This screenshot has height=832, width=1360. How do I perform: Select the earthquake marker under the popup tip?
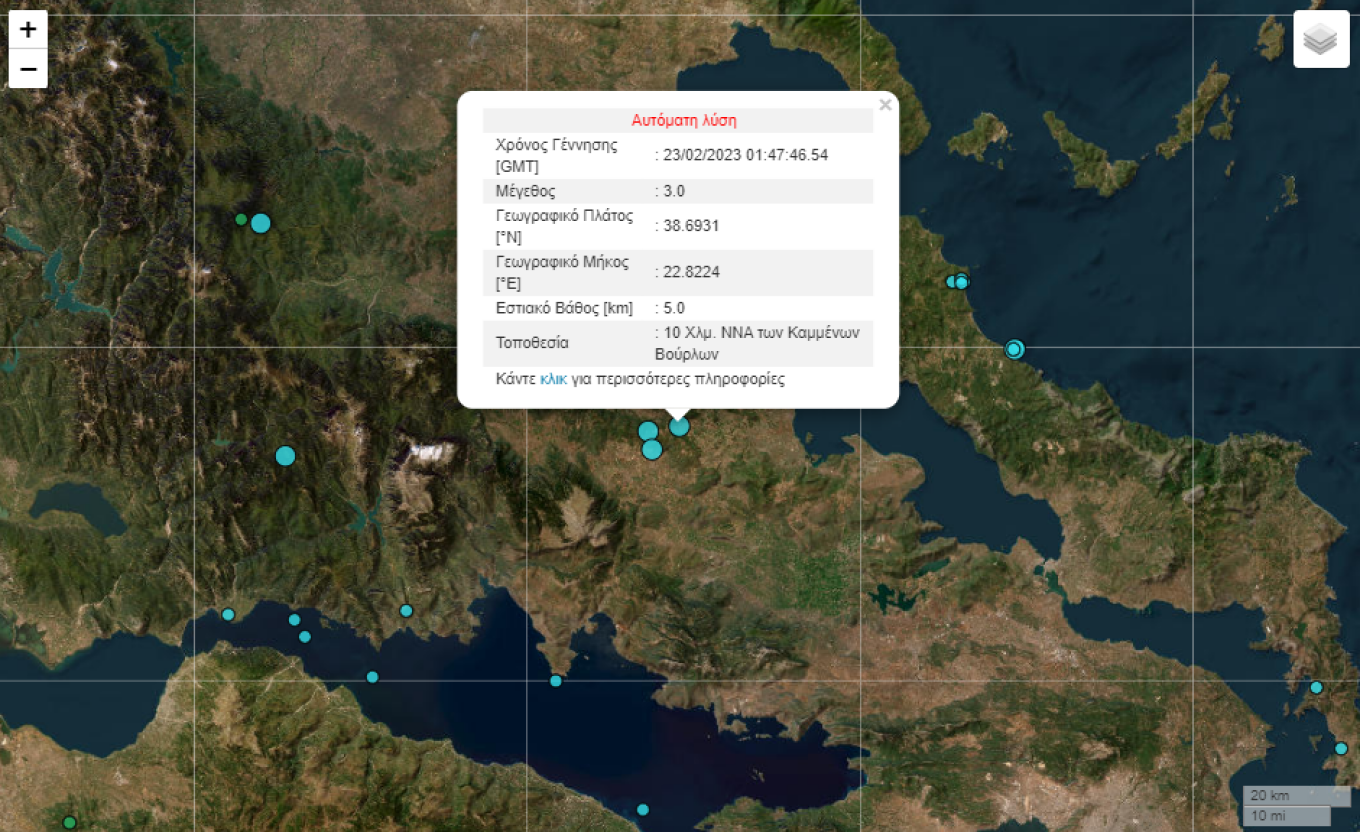tap(679, 426)
